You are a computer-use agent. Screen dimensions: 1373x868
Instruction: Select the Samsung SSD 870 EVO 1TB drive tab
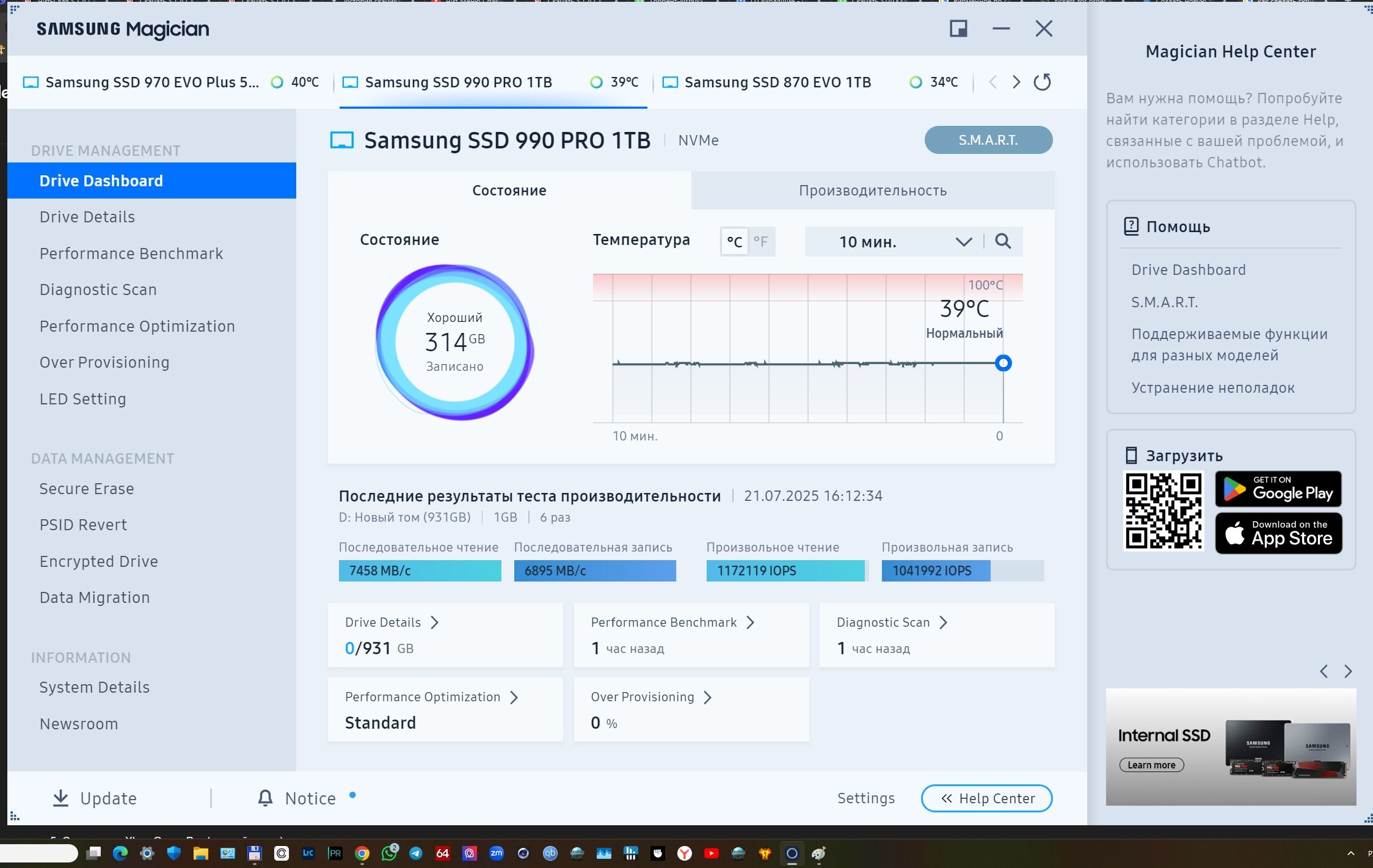click(811, 82)
